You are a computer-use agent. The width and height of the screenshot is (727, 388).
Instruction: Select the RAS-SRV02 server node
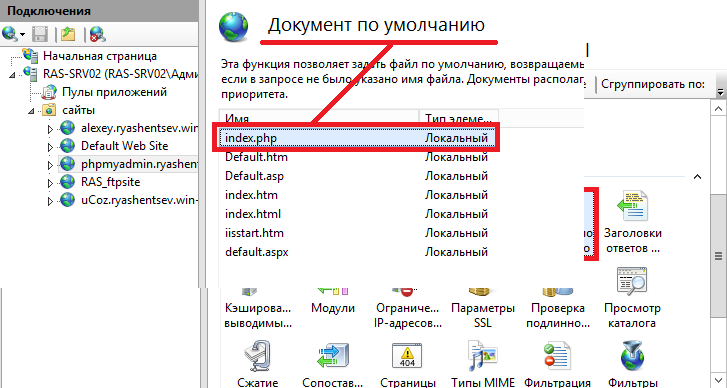tap(121, 74)
